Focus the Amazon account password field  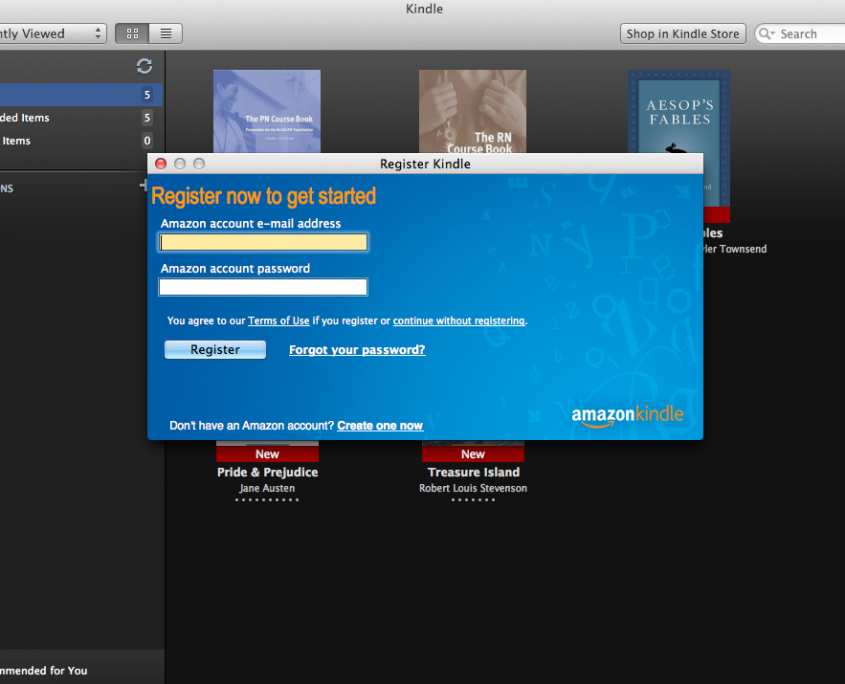pos(263,287)
